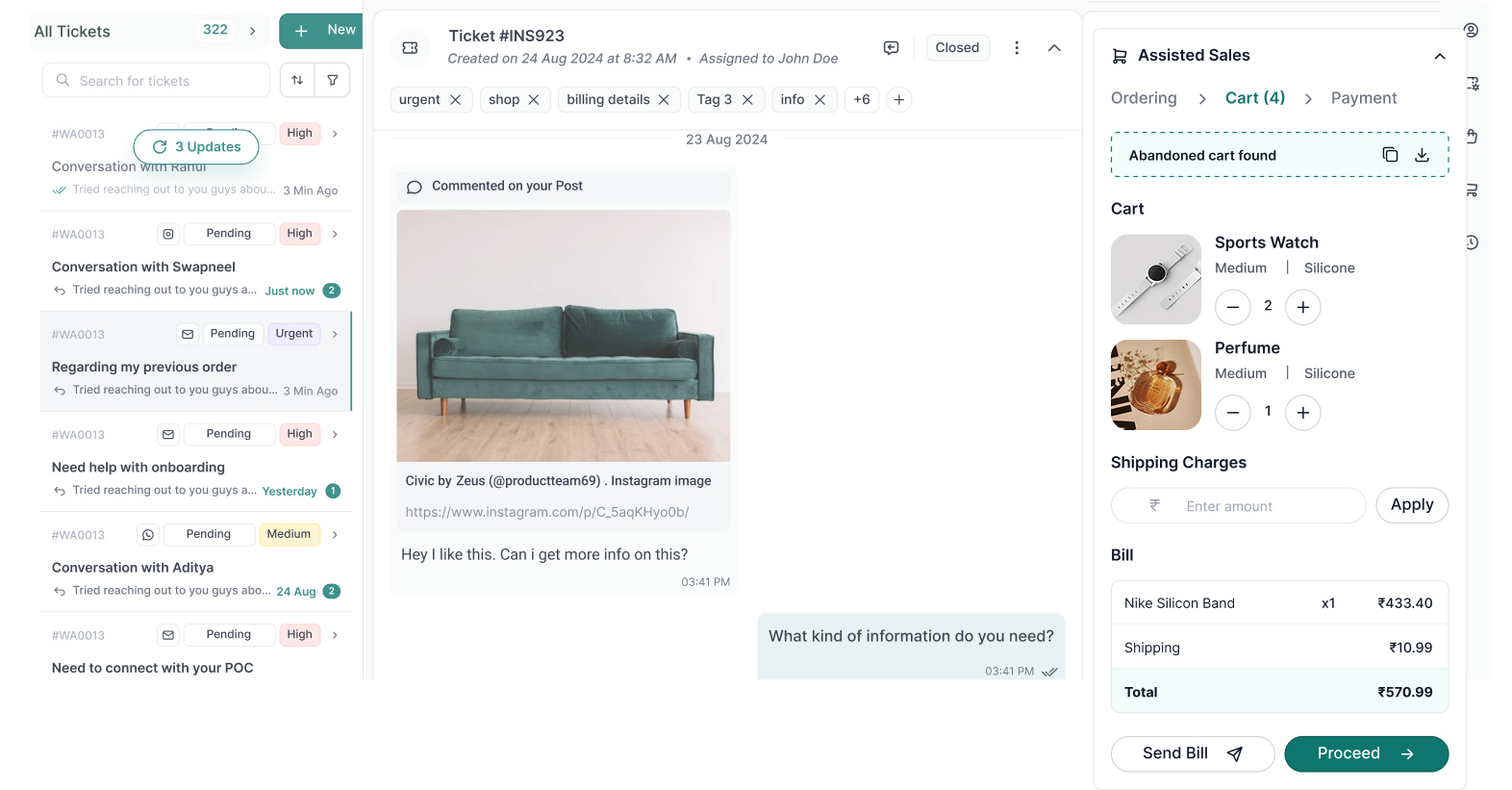The width and height of the screenshot is (1512, 790).
Task: Decrease Perfume quantity
Action: click(x=1233, y=413)
